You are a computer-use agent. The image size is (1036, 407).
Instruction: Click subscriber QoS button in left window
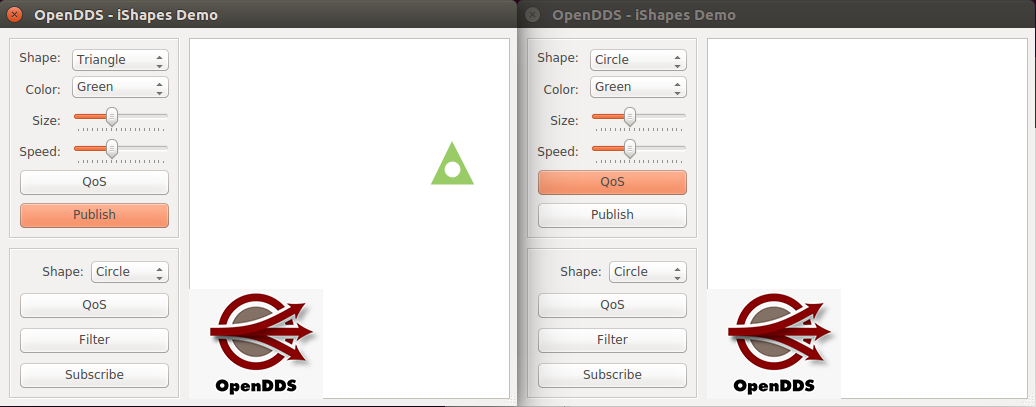click(x=94, y=305)
